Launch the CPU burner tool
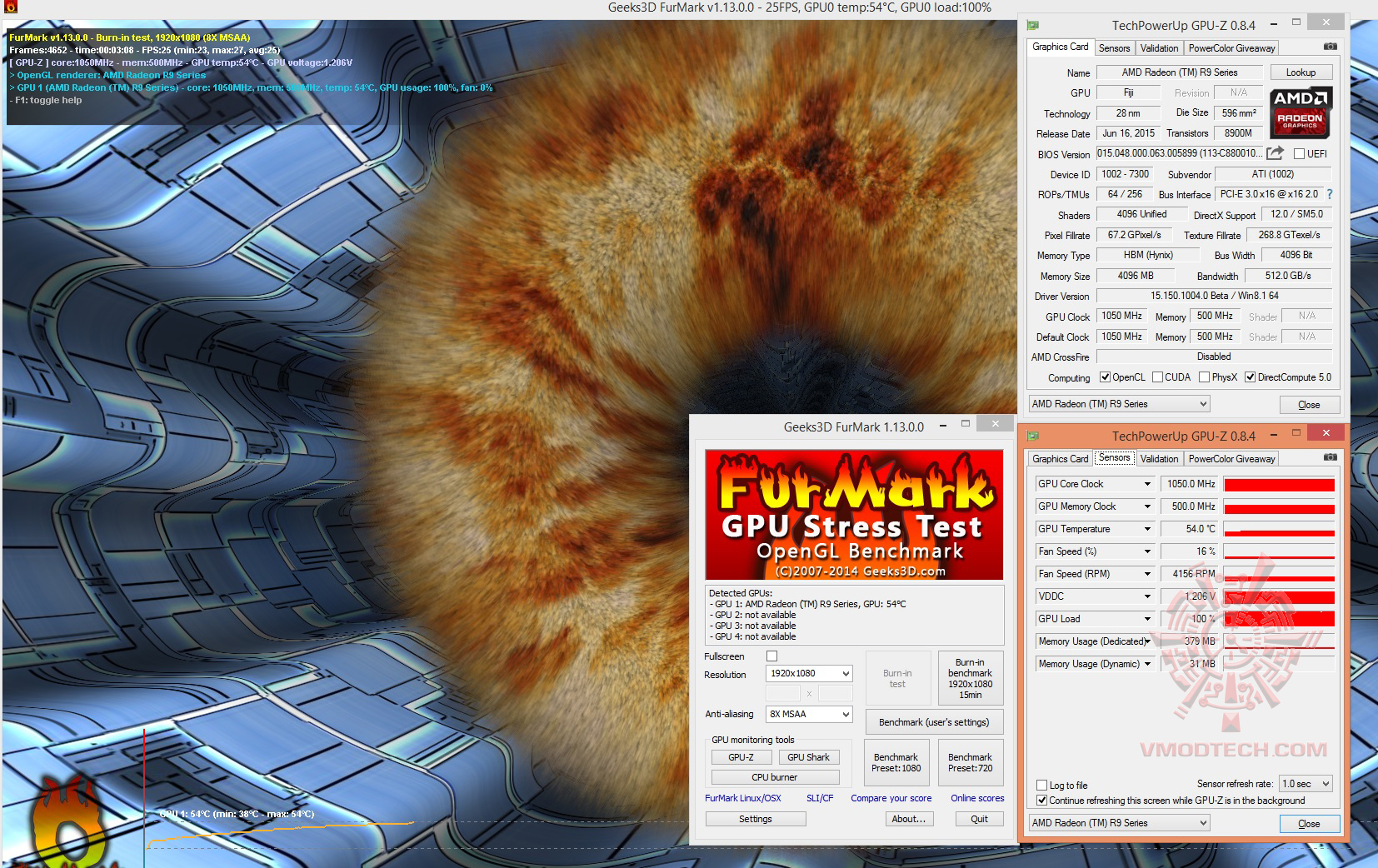Image resolution: width=1378 pixels, height=868 pixels. tap(775, 777)
